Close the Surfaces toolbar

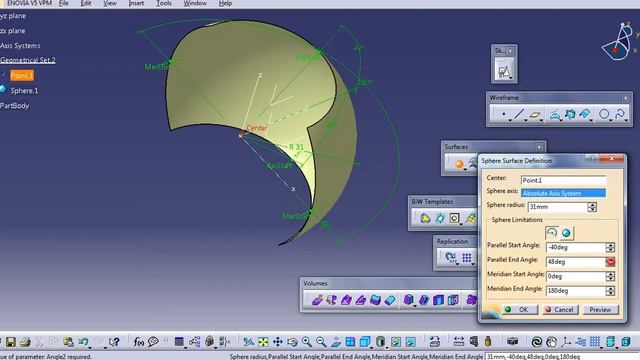(x=539, y=147)
